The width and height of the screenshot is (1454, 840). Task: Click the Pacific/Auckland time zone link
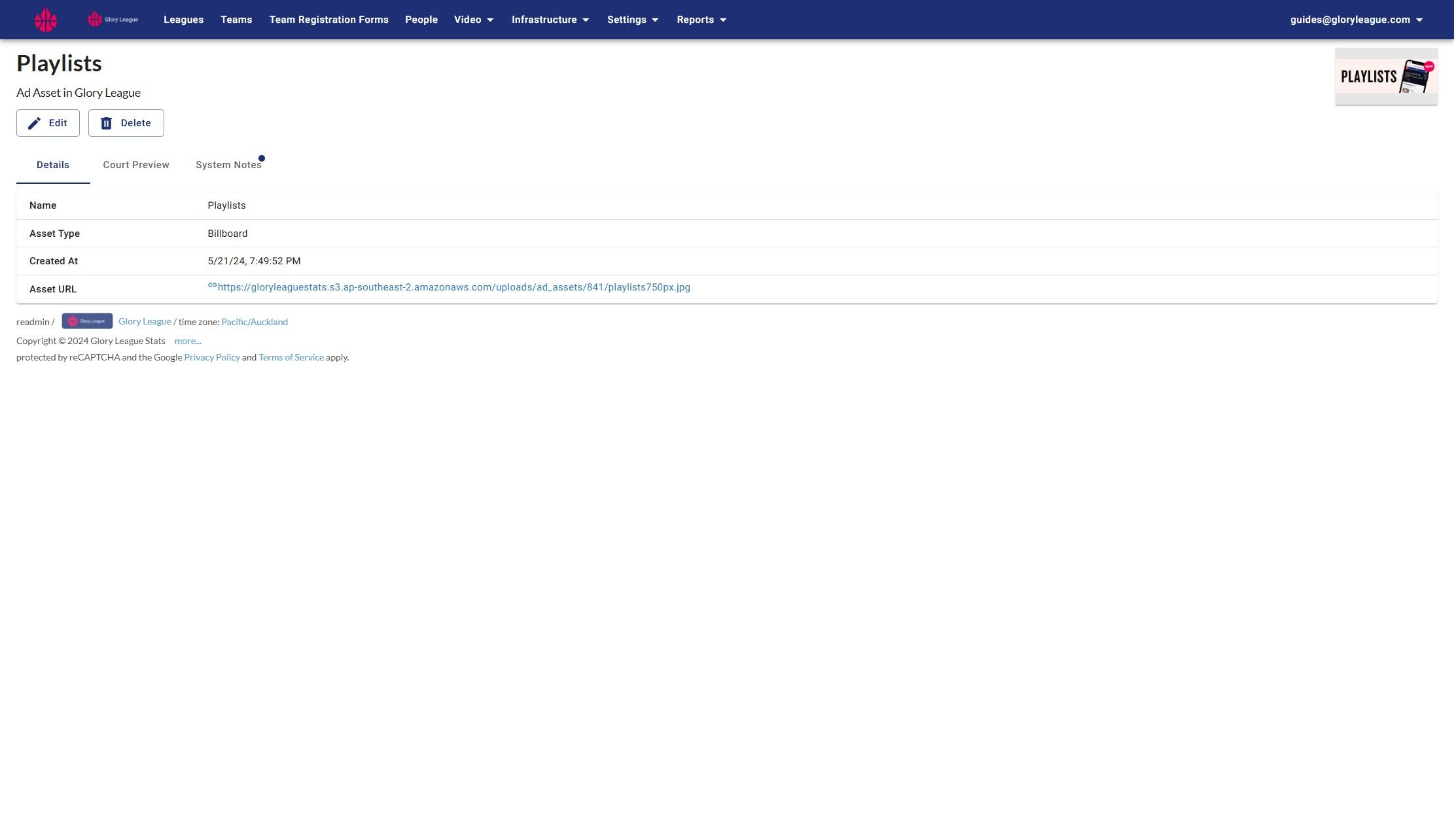[255, 322]
